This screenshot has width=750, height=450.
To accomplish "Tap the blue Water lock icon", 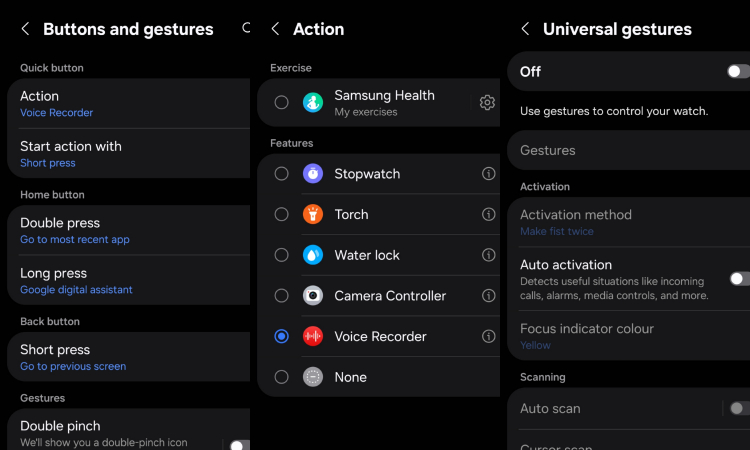I will click(313, 255).
